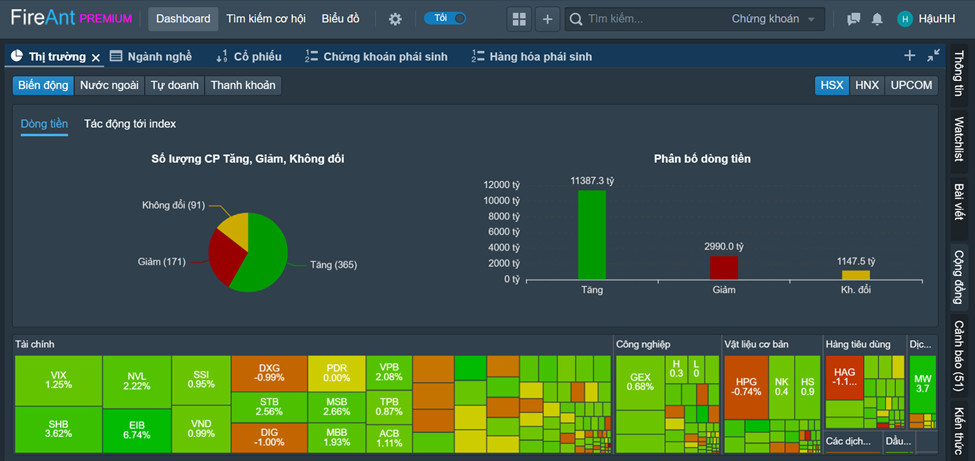Click the Nước ngoài button
This screenshot has width=975, height=461.
pos(109,86)
